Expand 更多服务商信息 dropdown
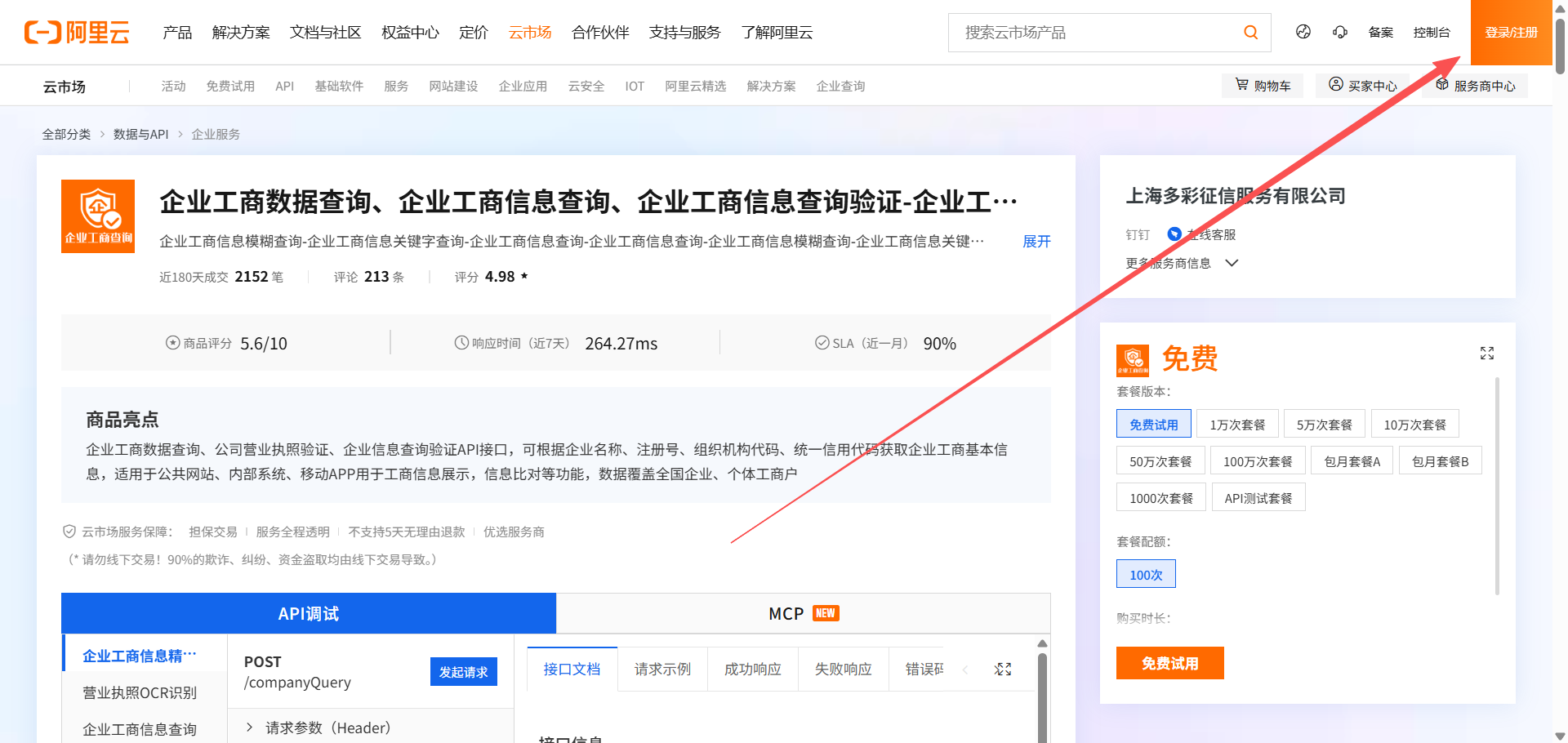 click(1182, 263)
